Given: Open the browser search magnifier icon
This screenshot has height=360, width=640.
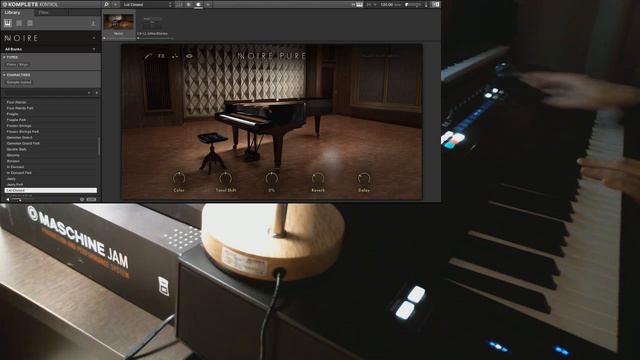Looking at the screenshot, I should tap(106, 4).
